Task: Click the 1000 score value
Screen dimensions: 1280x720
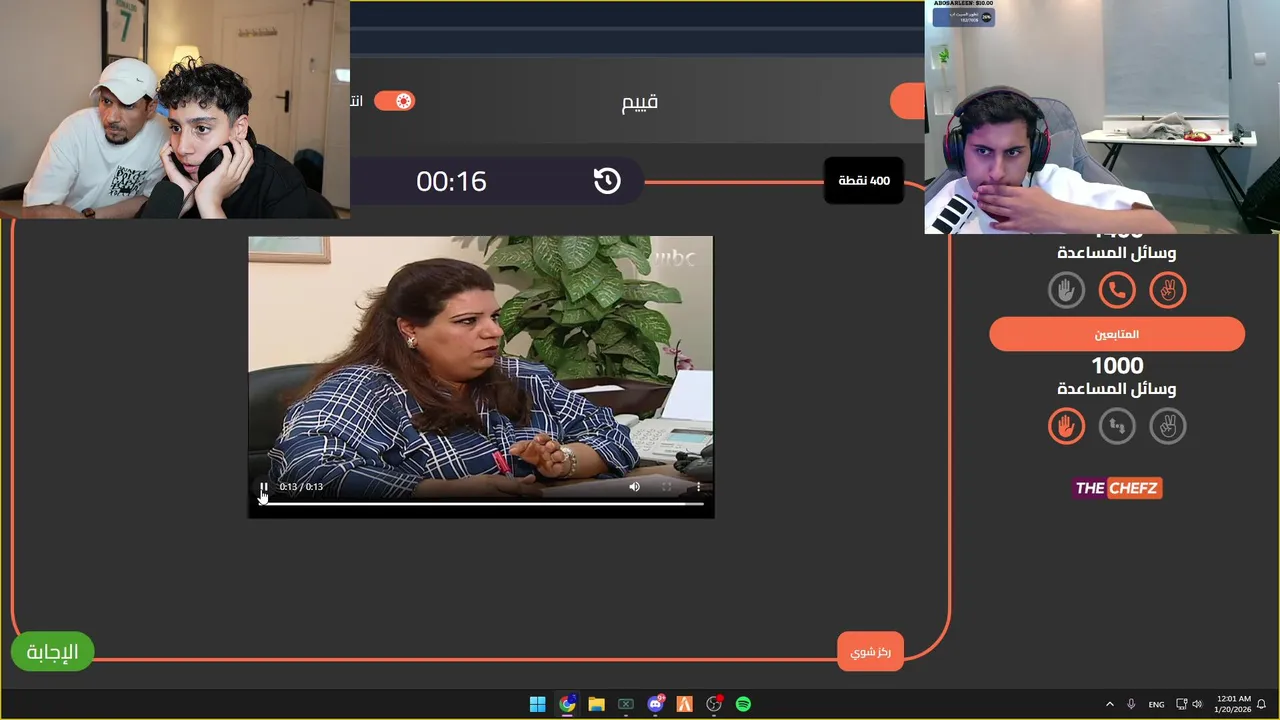Action: (x=1117, y=366)
